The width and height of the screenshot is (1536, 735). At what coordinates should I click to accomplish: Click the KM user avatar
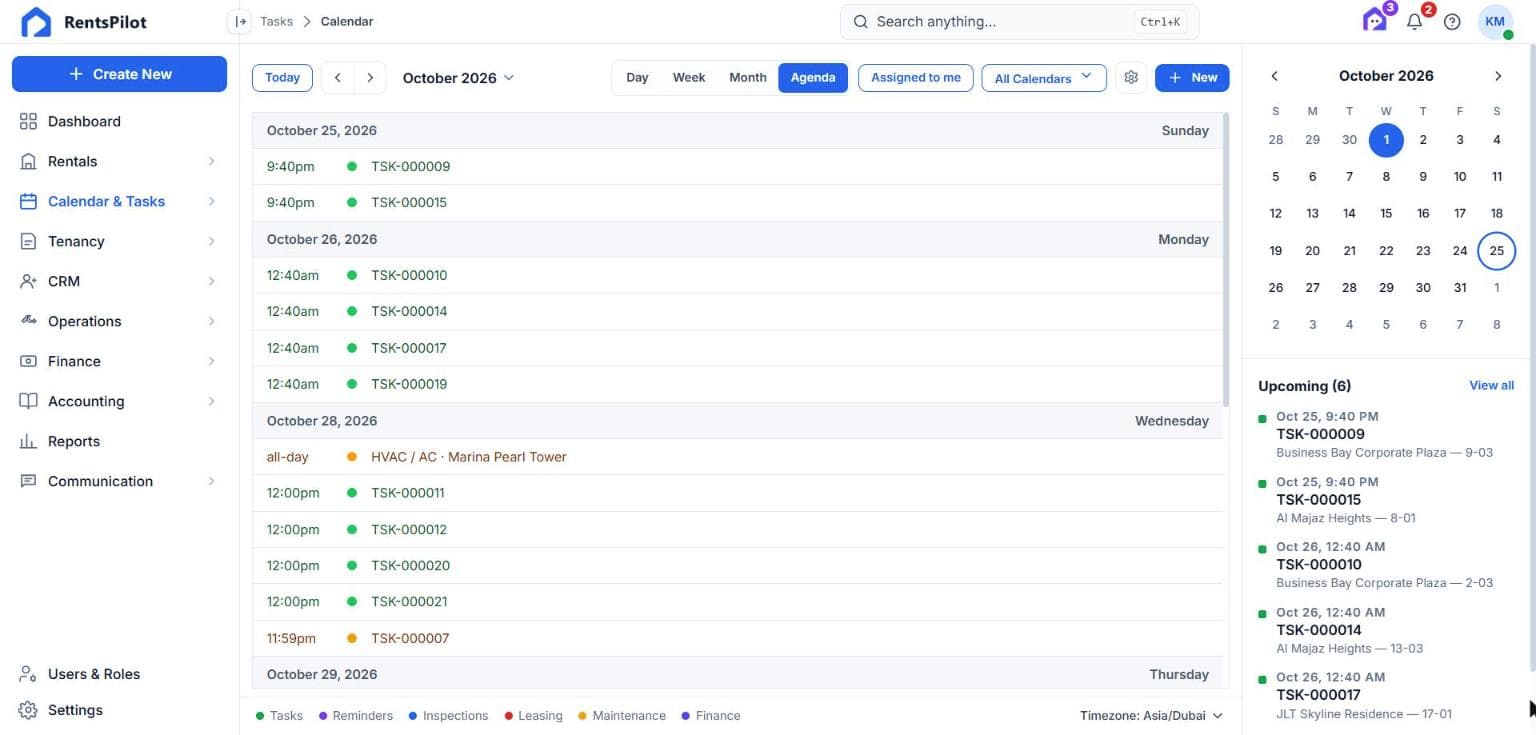click(x=1495, y=22)
